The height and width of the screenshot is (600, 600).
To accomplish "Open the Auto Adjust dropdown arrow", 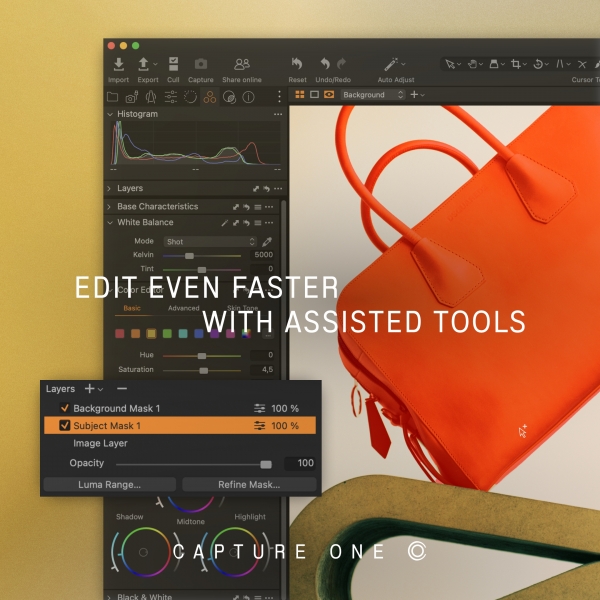I will pyautogui.click(x=403, y=64).
